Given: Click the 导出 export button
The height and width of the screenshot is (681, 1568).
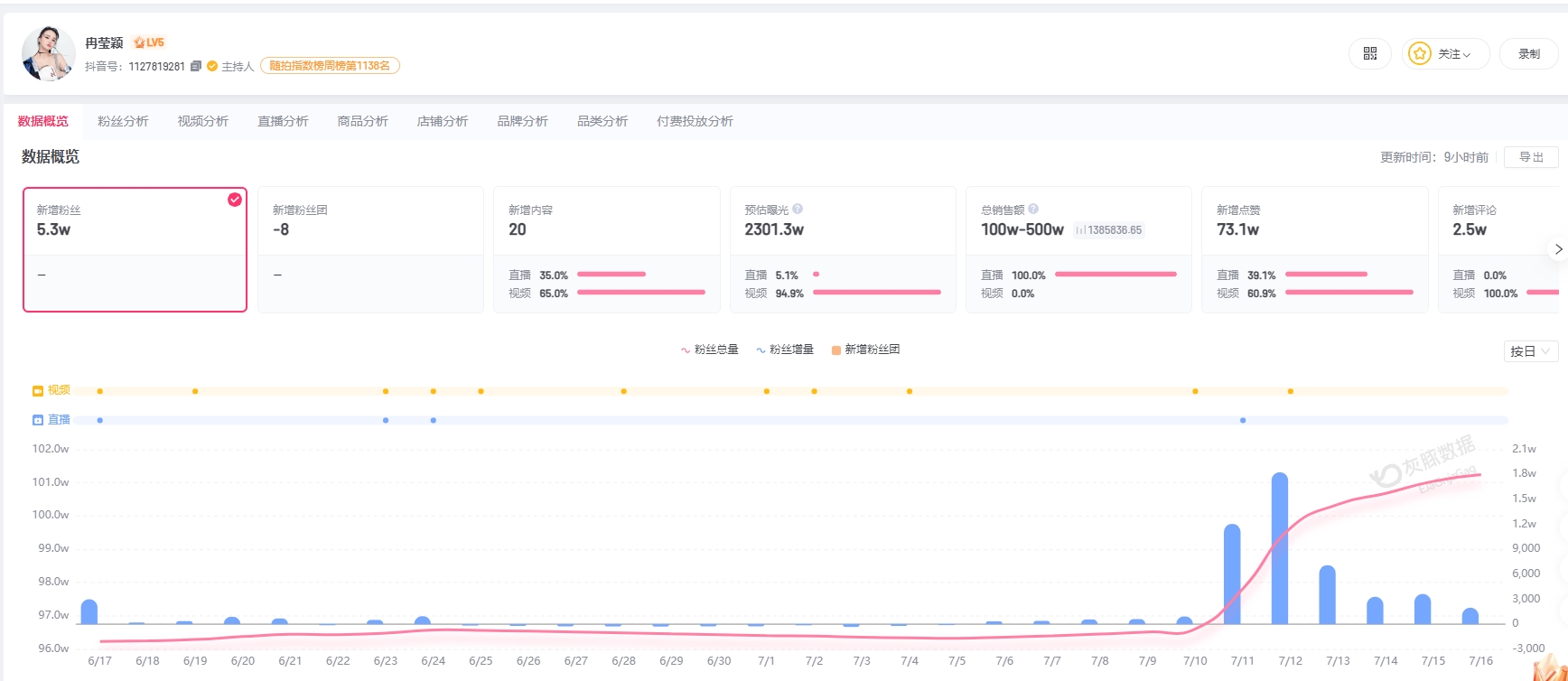Looking at the screenshot, I should click(1531, 157).
